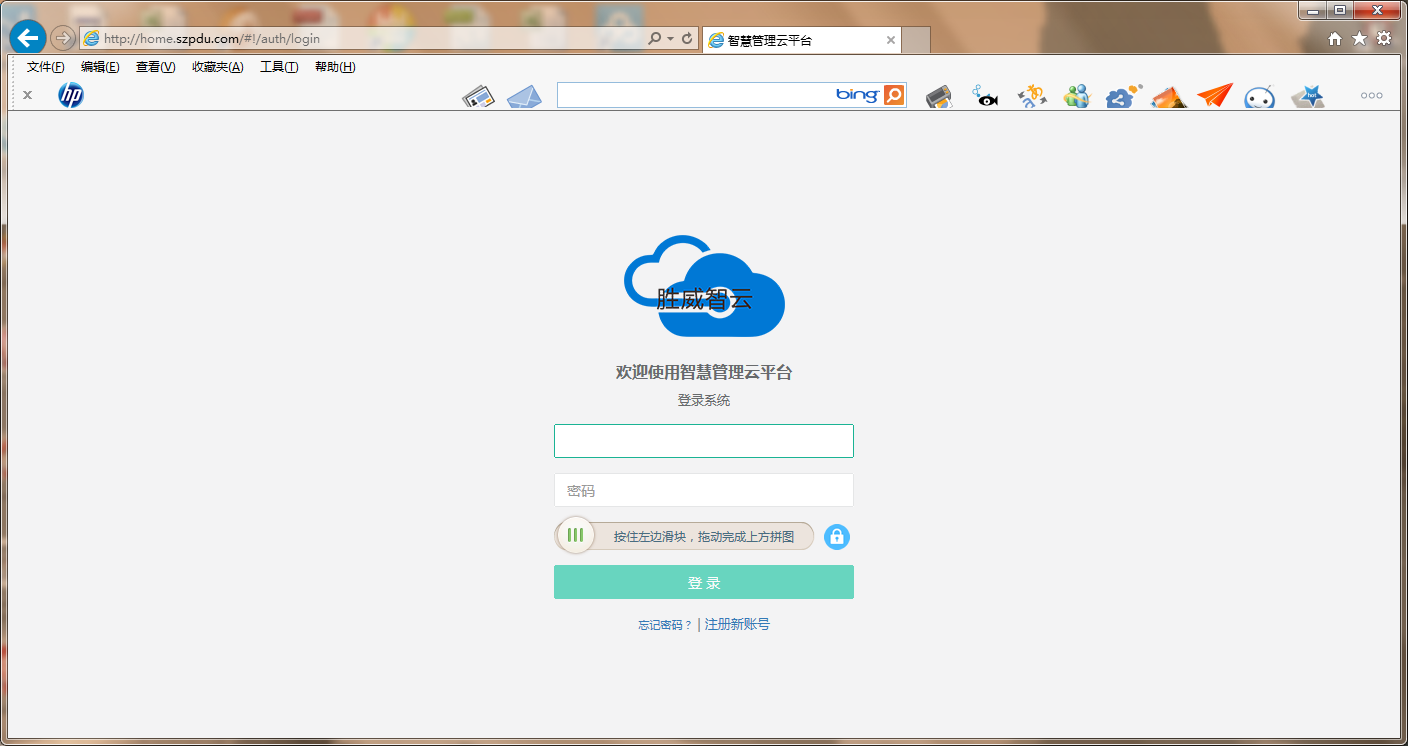Click the HP logo toolbar icon
The height and width of the screenshot is (746, 1408).
coord(71,95)
